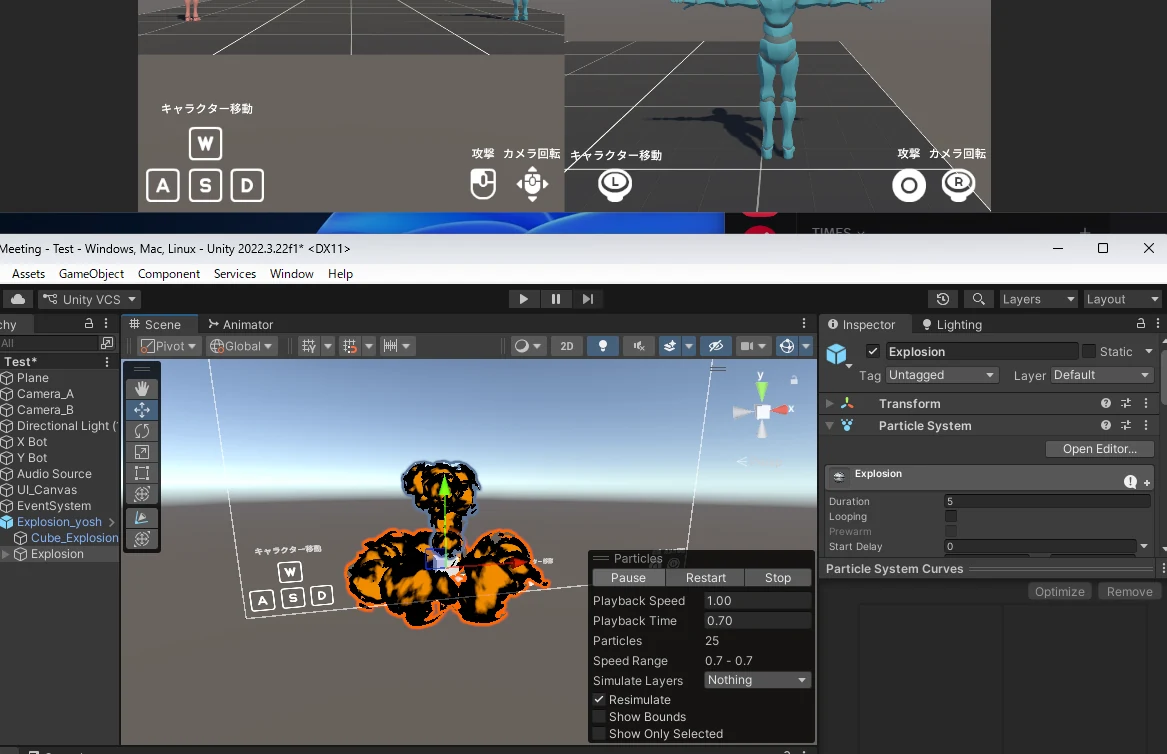
Task: Switch to the Animator tab
Action: pyautogui.click(x=240, y=325)
